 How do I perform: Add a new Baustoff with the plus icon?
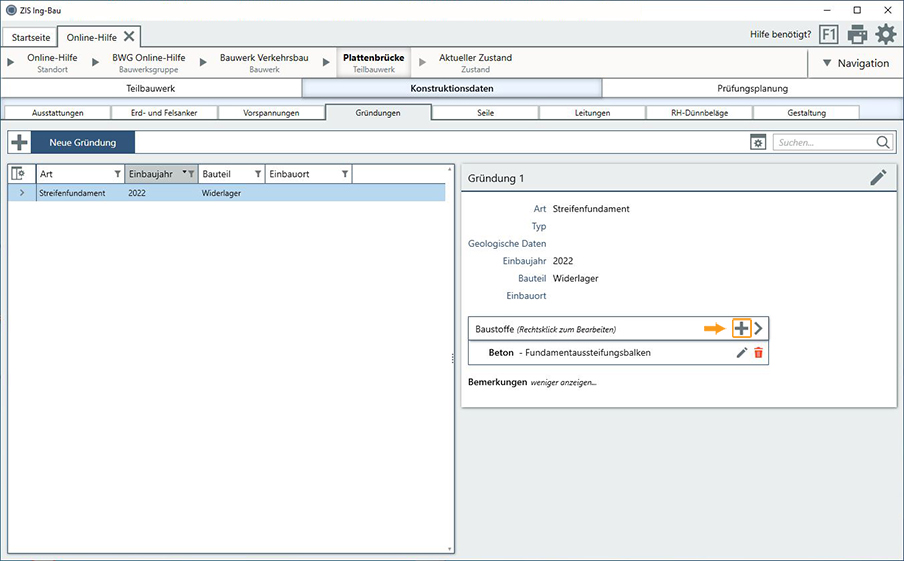tap(741, 328)
